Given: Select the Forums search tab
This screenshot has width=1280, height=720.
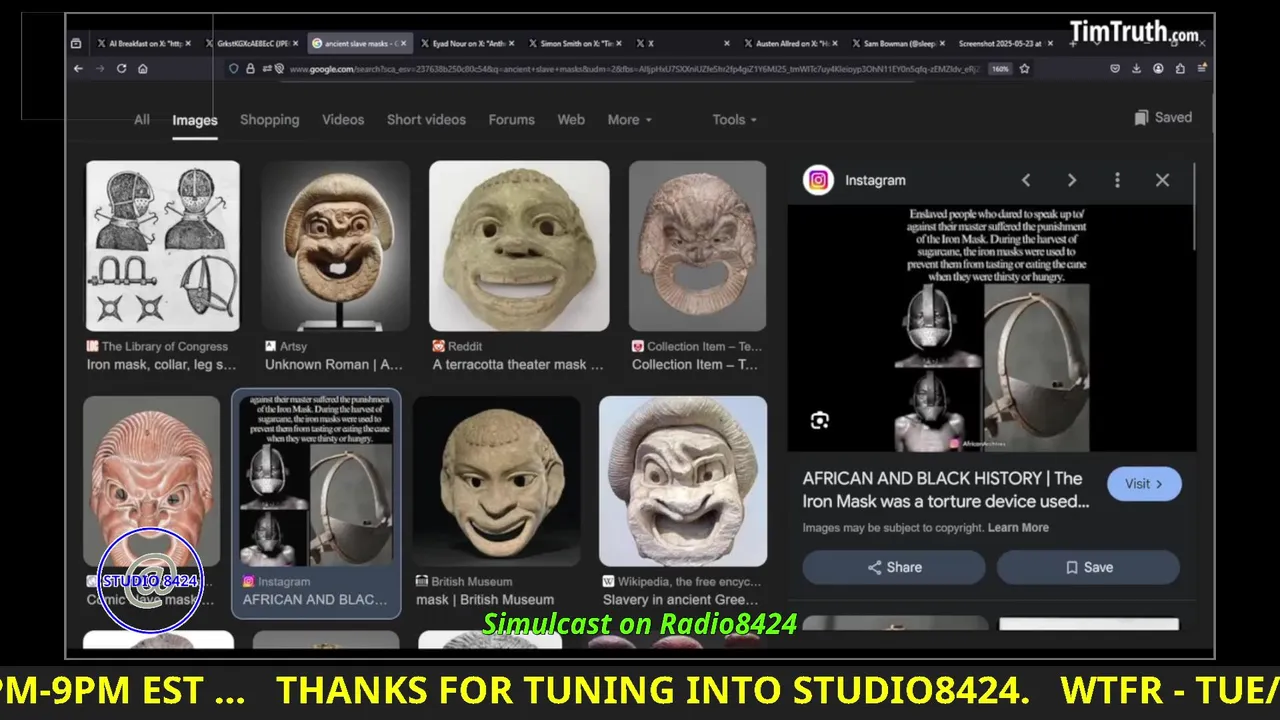Looking at the screenshot, I should pyautogui.click(x=511, y=119).
